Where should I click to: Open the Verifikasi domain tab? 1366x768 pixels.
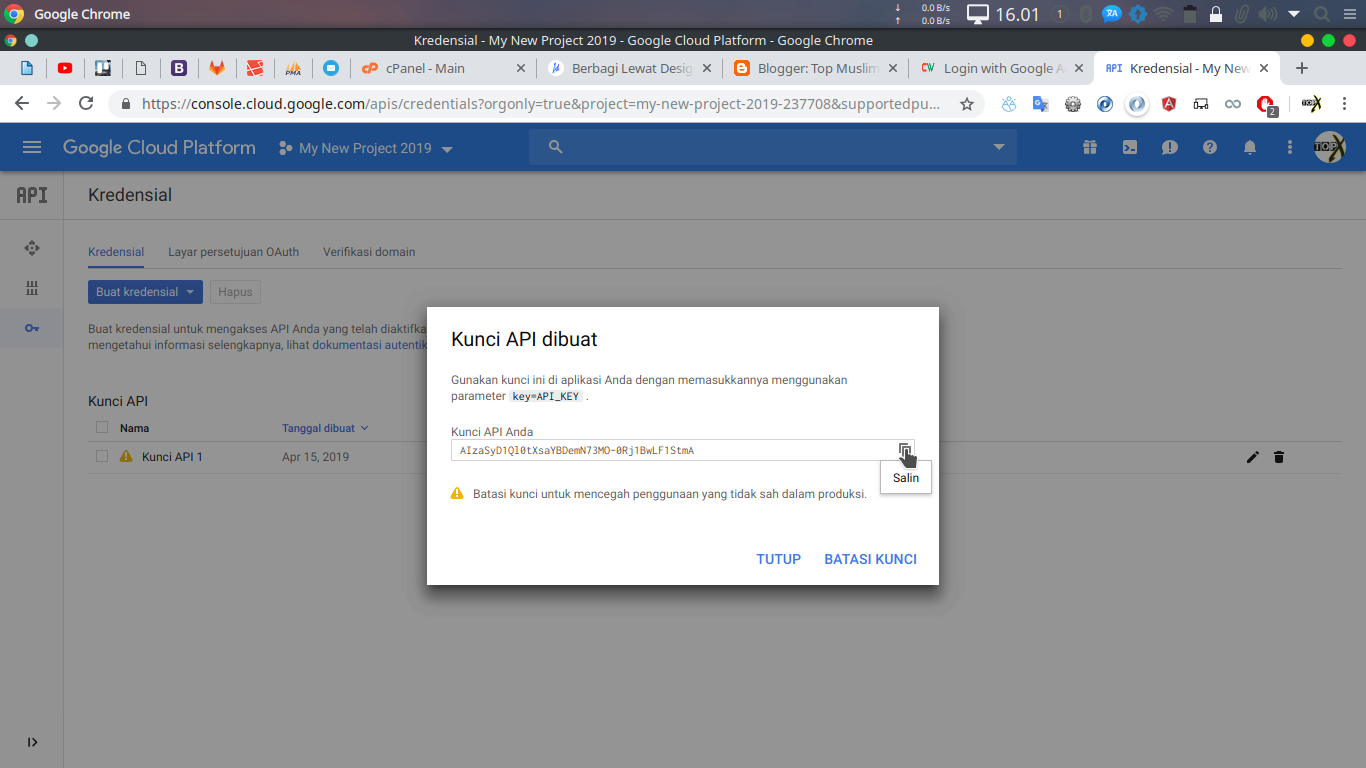369,252
